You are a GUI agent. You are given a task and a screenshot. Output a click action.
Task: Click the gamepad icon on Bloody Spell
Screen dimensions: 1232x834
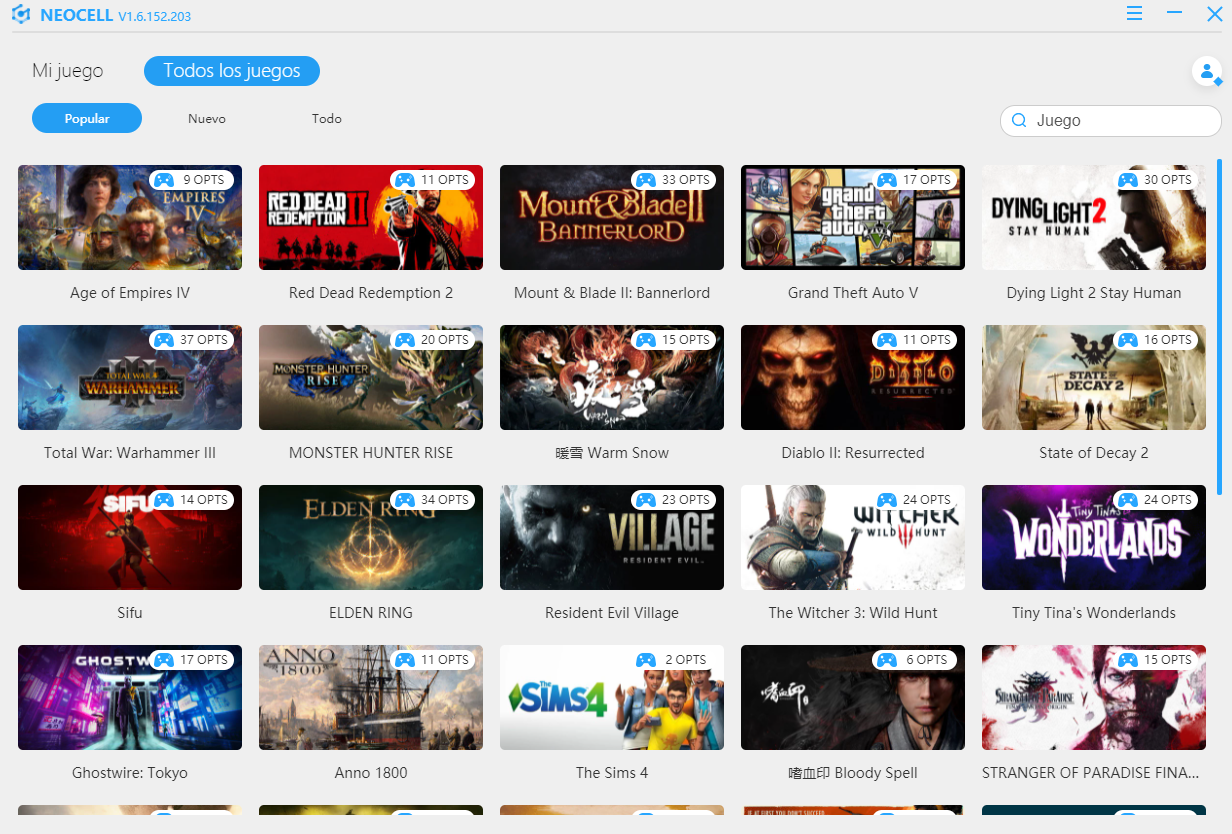(x=887, y=660)
